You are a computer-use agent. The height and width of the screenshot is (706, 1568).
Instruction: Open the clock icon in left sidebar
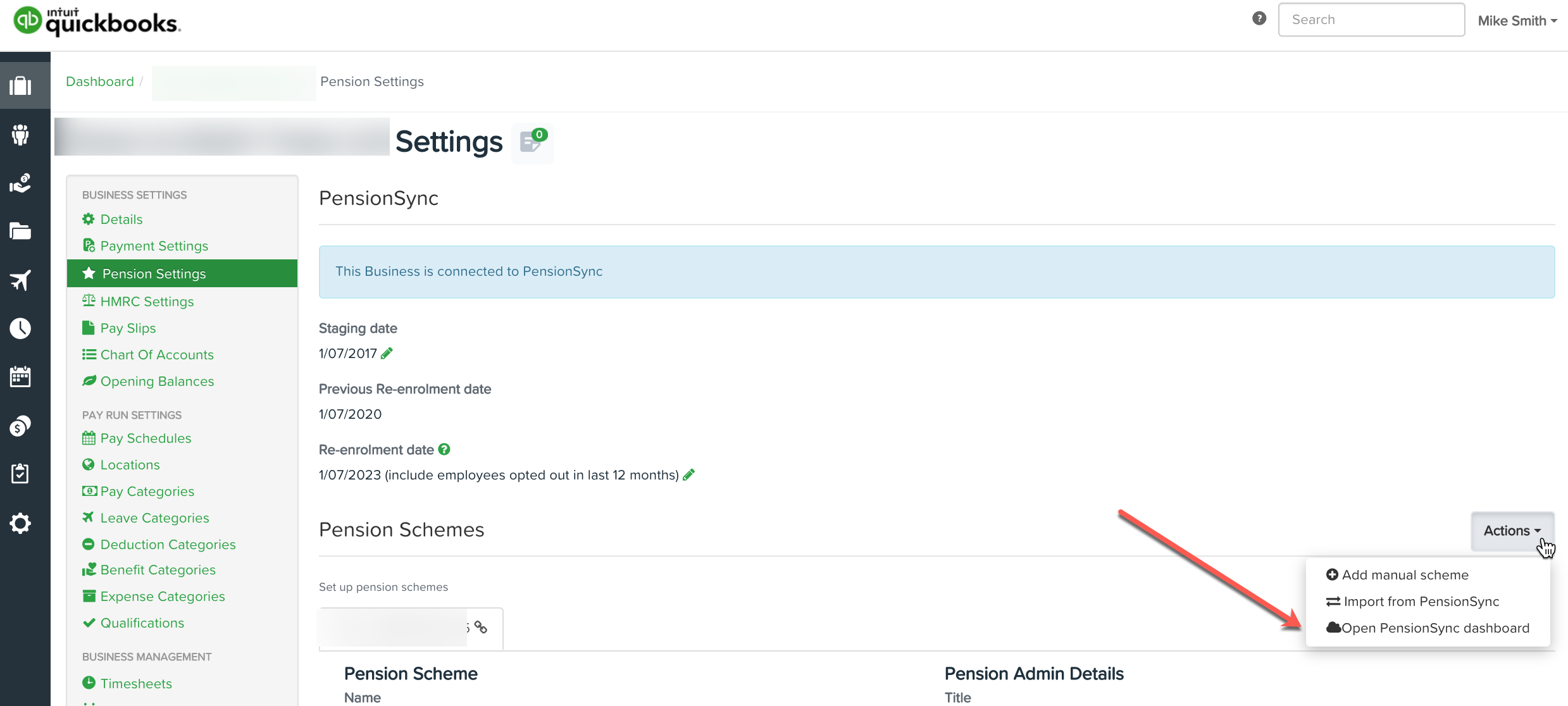tap(20, 328)
